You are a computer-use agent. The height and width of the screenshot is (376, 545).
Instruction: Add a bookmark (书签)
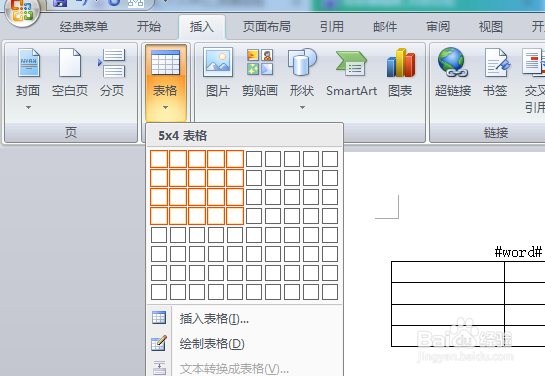click(495, 73)
